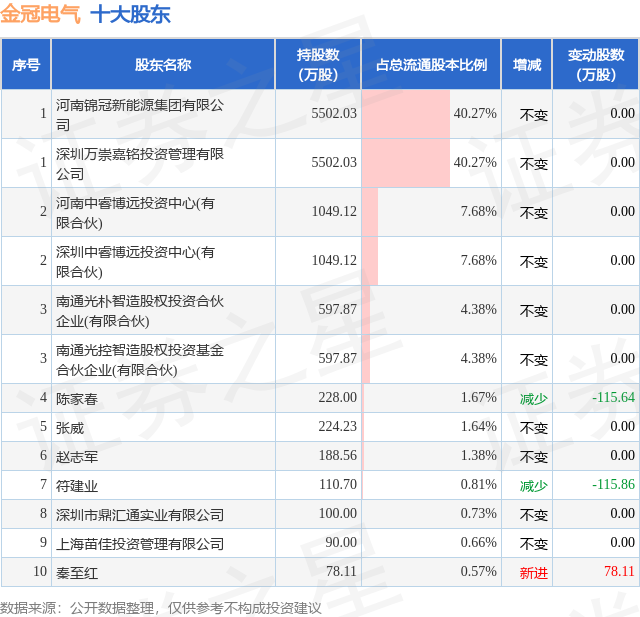Click the 4.38% ratio for 南通光控智造
This screenshot has width=640, height=617.
(x=478, y=358)
